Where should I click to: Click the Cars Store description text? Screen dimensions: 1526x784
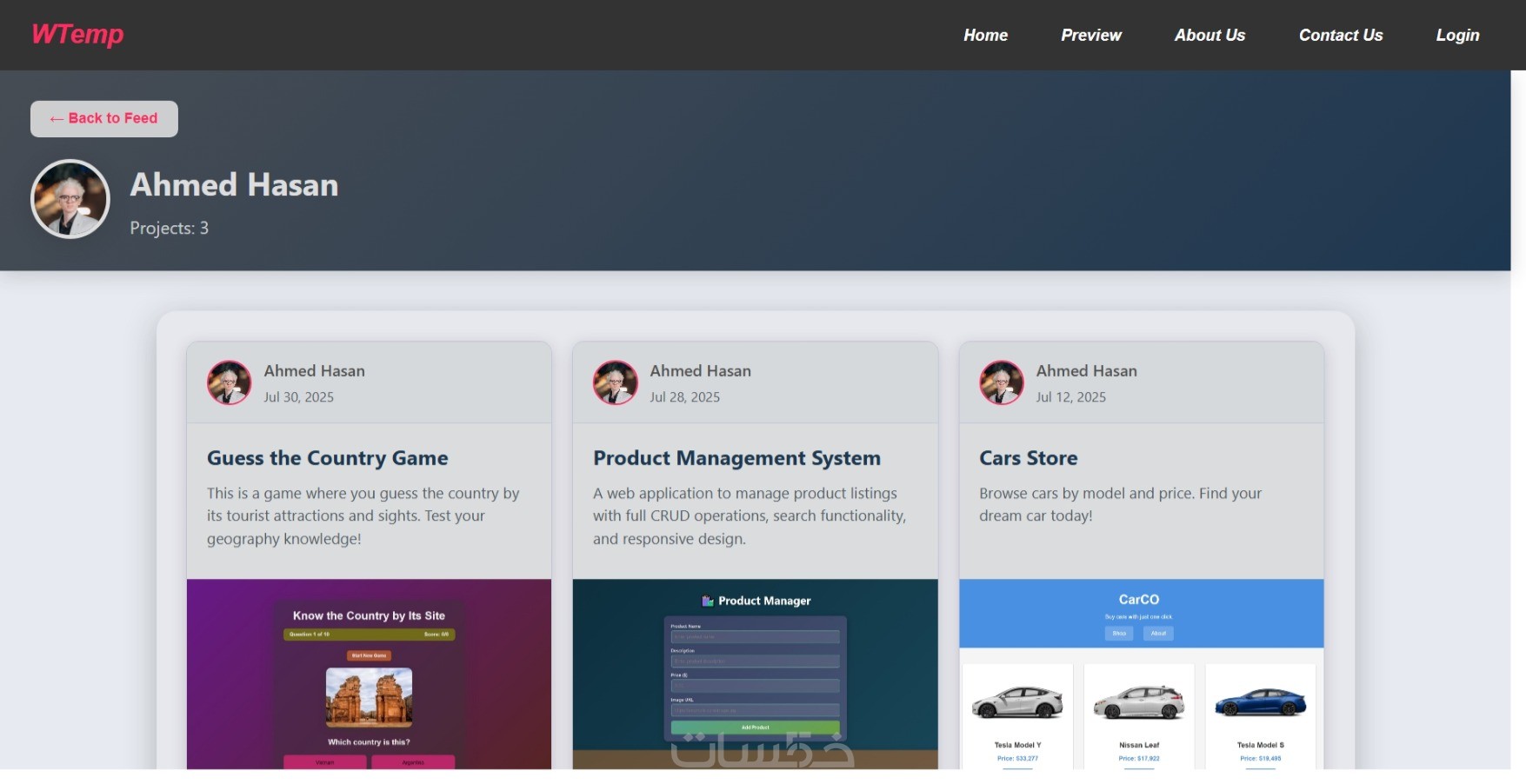tap(1120, 504)
